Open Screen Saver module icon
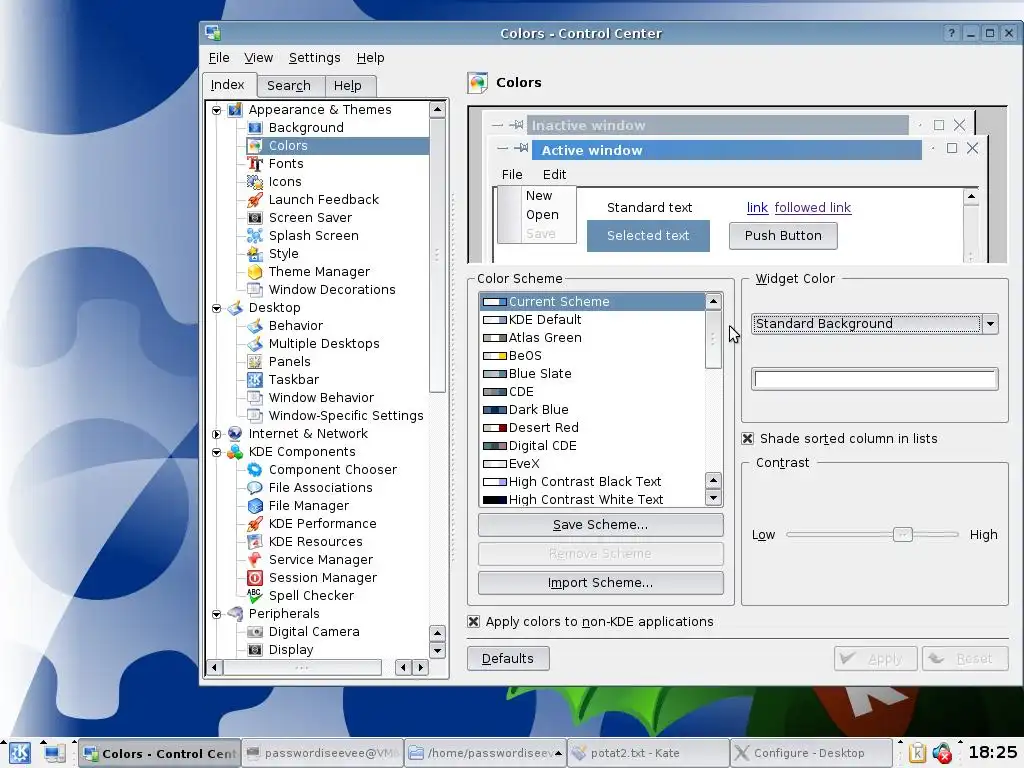Image resolution: width=1024 pixels, height=768 pixels. pyautogui.click(x=255, y=217)
